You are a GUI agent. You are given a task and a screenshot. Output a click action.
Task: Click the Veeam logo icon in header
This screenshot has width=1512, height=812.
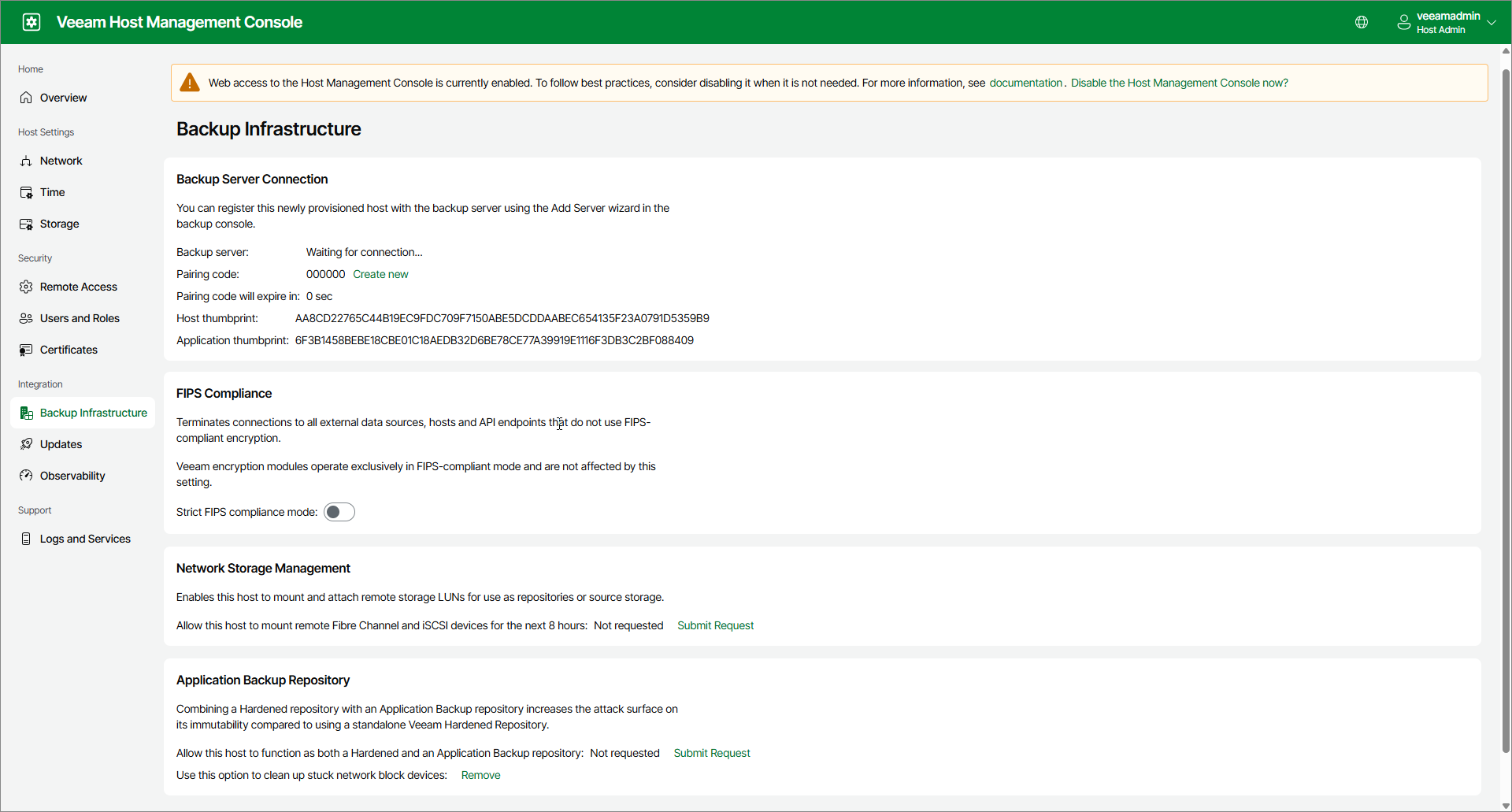point(31,22)
